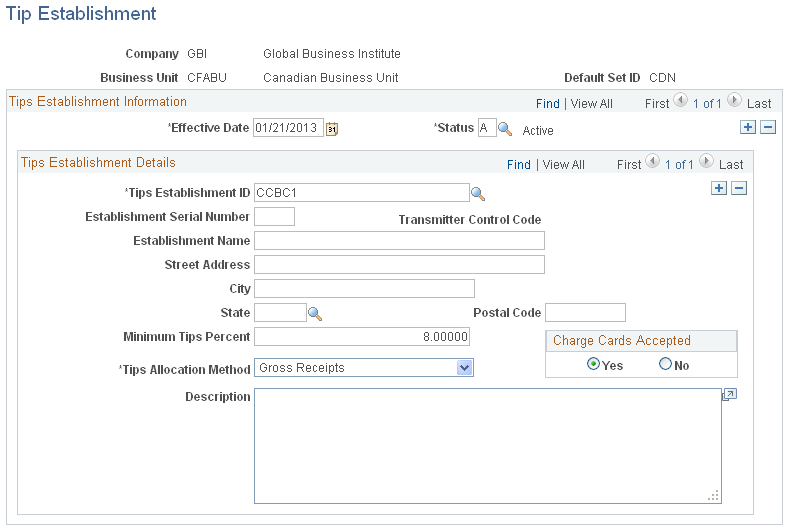The width and height of the screenshot is (787, 530).
Task: Click First in Tips Establishment Information header
Action: pos(657,104)
